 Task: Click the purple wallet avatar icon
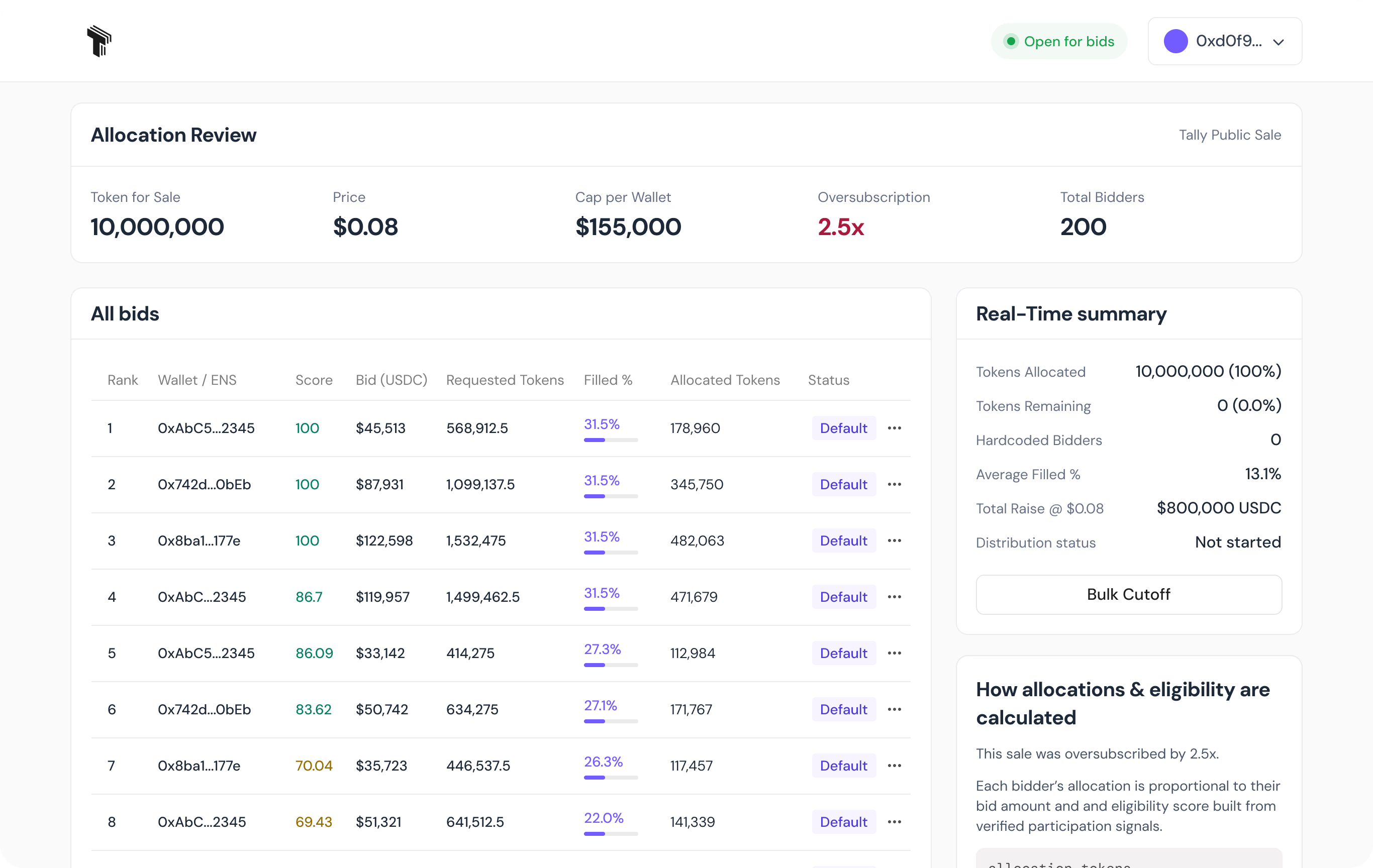coord(1176,41)
